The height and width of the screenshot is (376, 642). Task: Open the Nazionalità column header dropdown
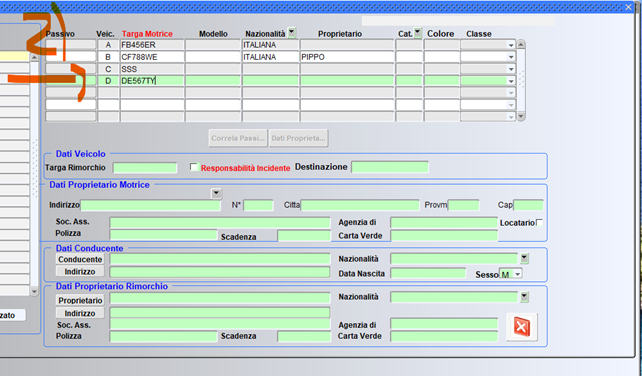point(292,32)
